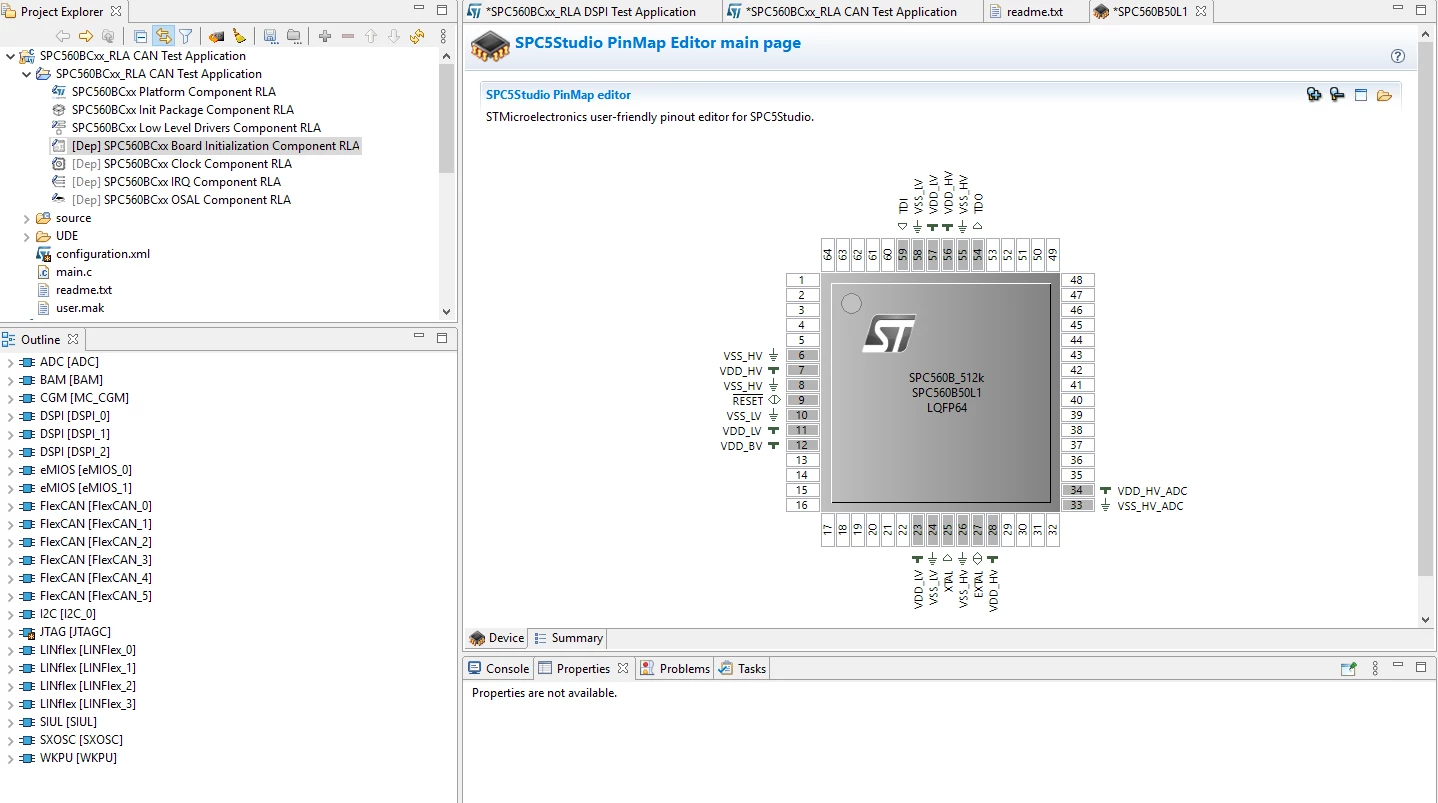Zoom in on the pinout diagram
The height and width of the screenshot is (803, 1438).
(1314, 95)
